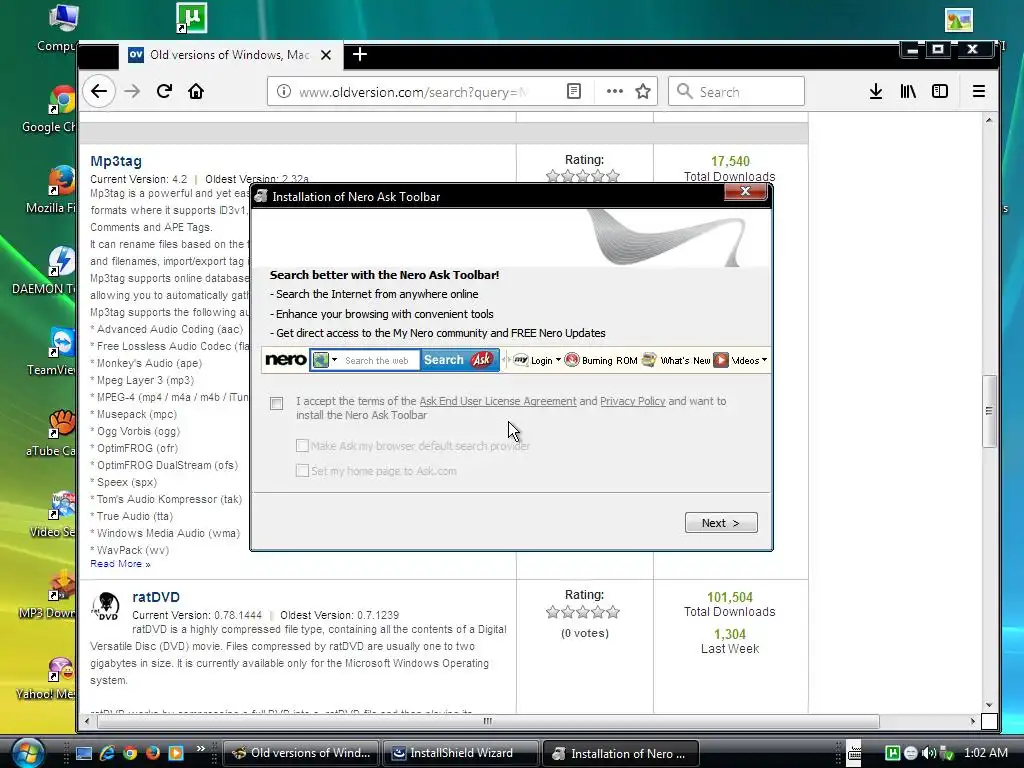Screen dimensions: 1024x768
Task: Click the taskbar clock showing 1:02 AM
Action: [985, 753]
